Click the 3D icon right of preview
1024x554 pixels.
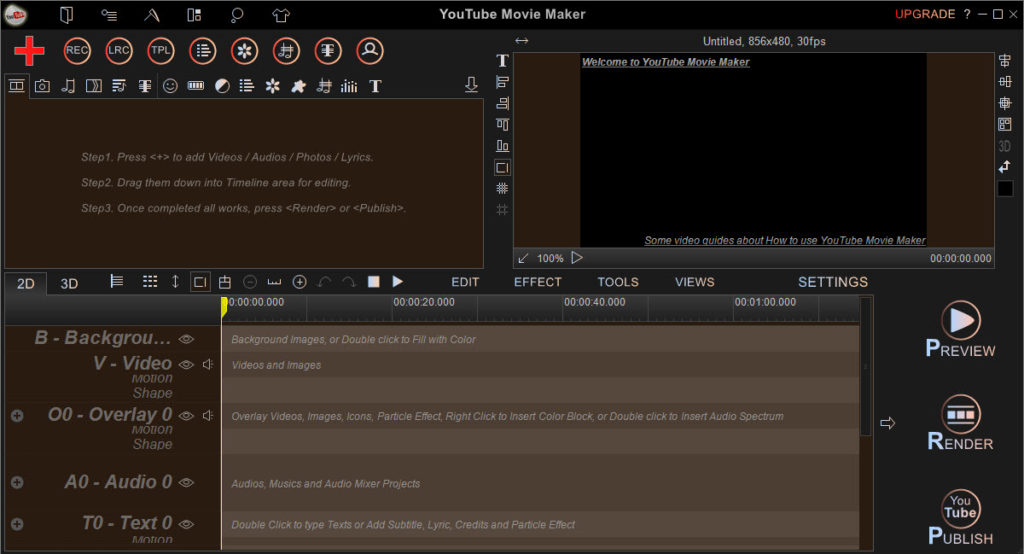coord(1004,146)
